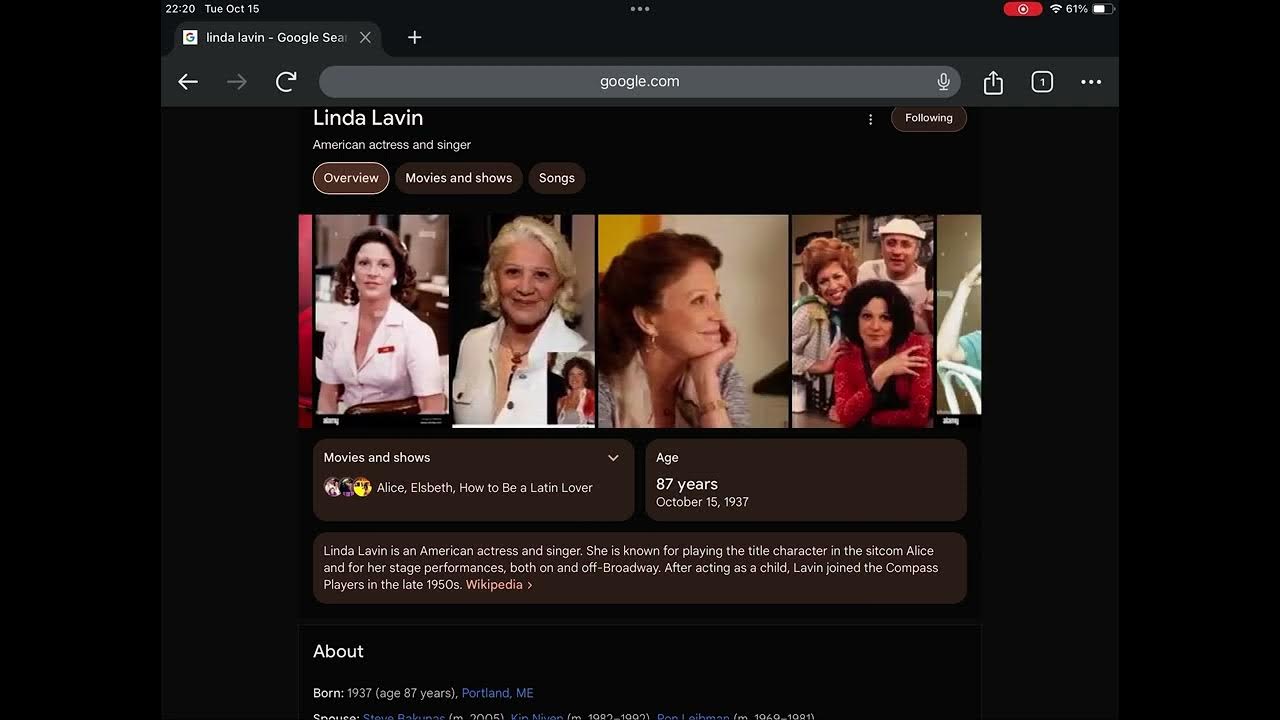Open the Alice cast group photo
This screenshot has height=720, width=1280.
click(863, 321)
